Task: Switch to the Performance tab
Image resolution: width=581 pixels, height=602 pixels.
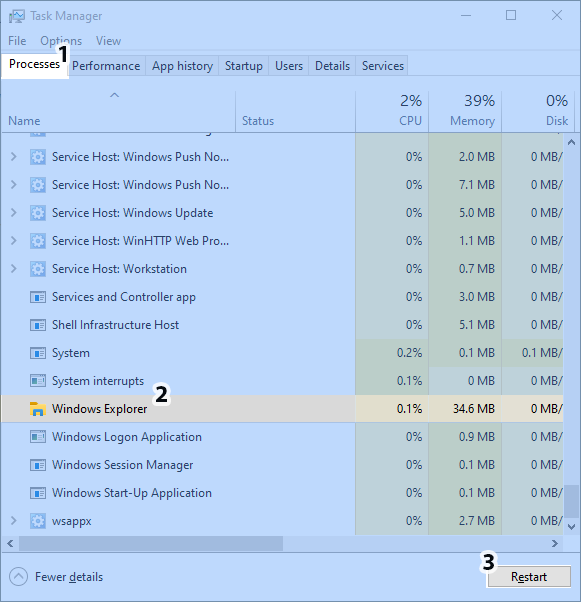Action: (x=106, y=66)
